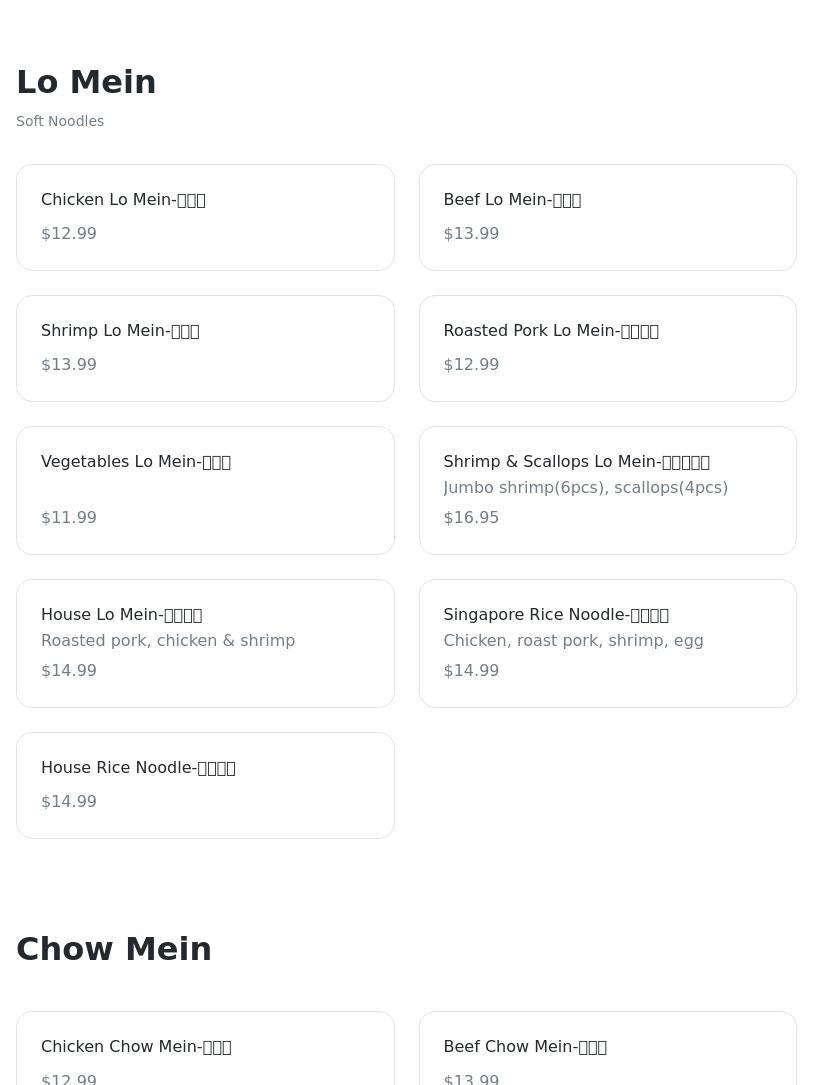Click the Lo Mein section heading
The height and width of the screenshot is (1085, 813).
[86, 82]
